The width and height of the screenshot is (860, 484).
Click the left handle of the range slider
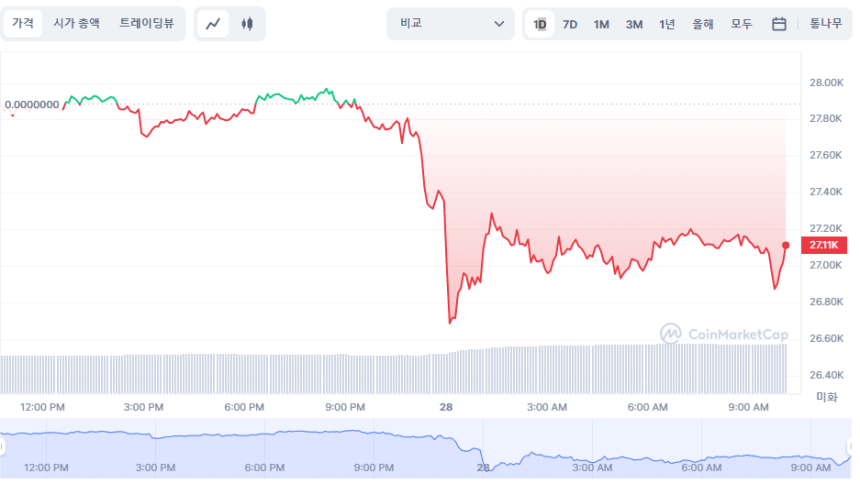pos(3,449)
